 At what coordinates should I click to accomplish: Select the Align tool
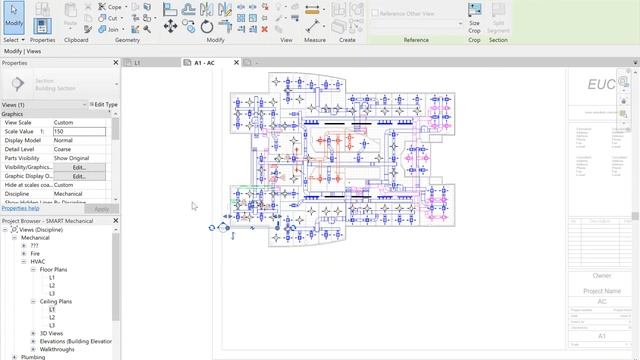click(170, 9)
